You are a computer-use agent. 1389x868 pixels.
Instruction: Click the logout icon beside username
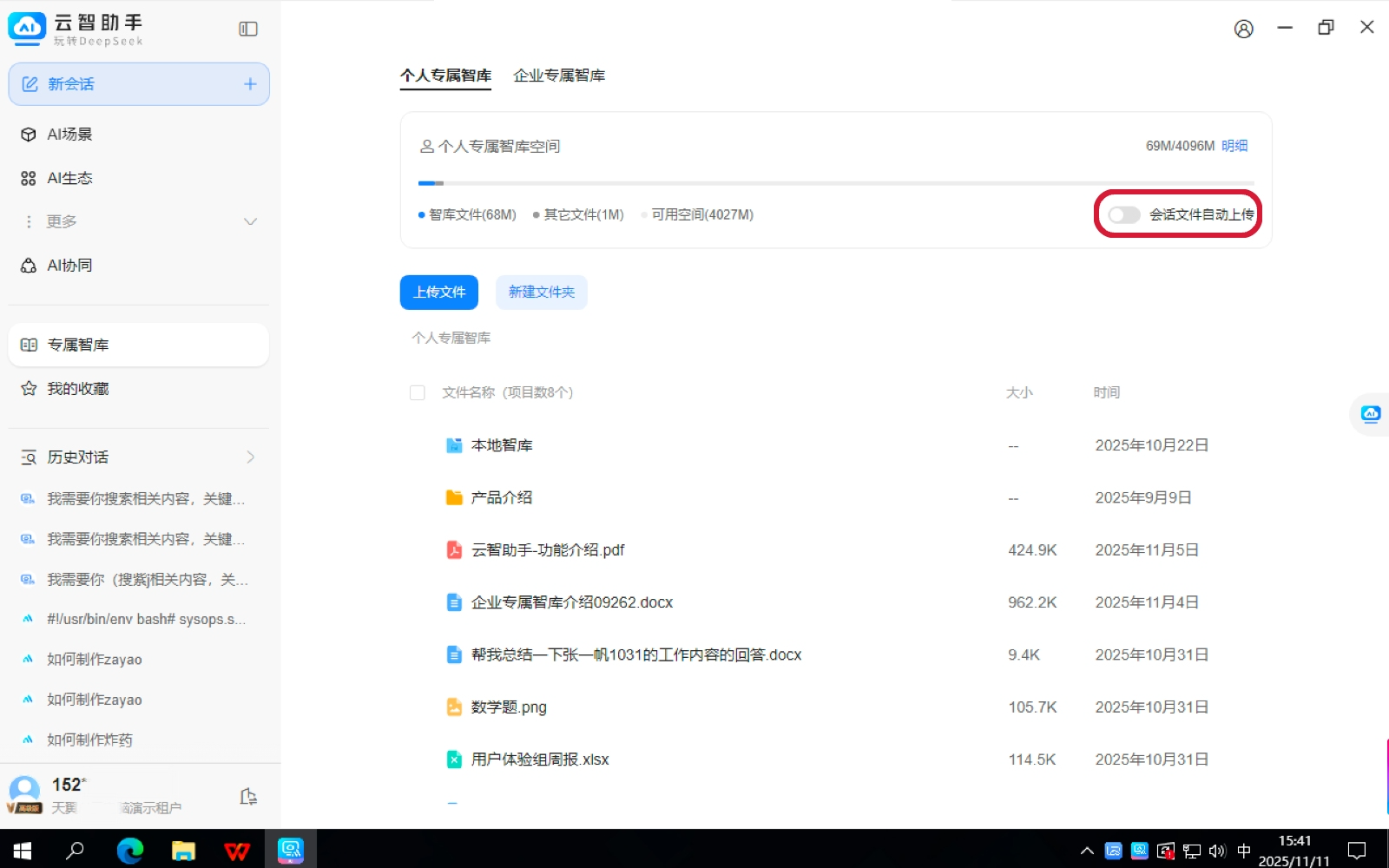coord(248,796)
